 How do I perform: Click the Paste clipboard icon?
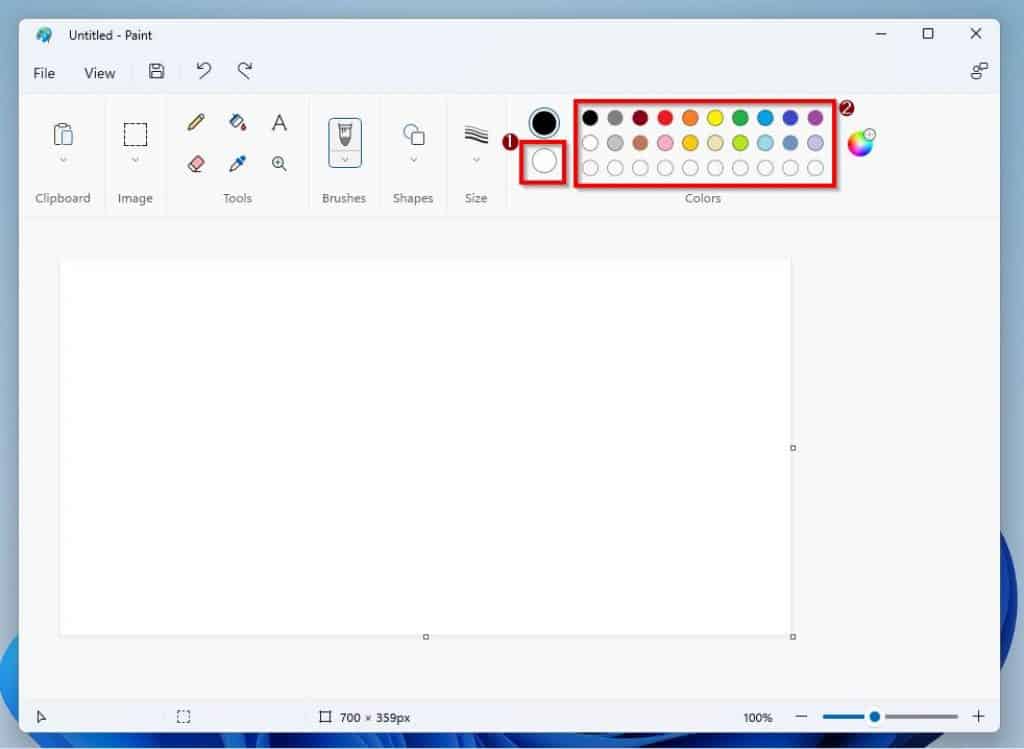pos(63,135)
